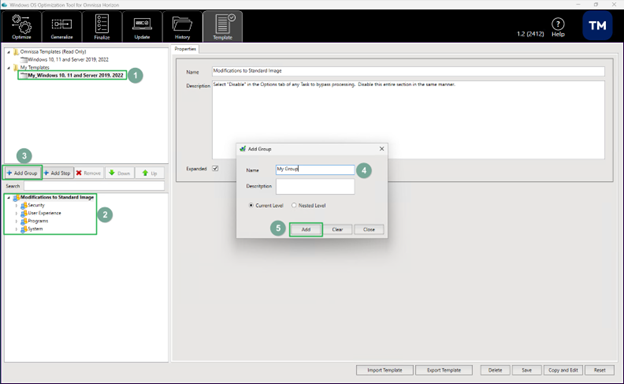Click Add in the Add Group dialog
The image size is (624, 384).
pos(306,230)
